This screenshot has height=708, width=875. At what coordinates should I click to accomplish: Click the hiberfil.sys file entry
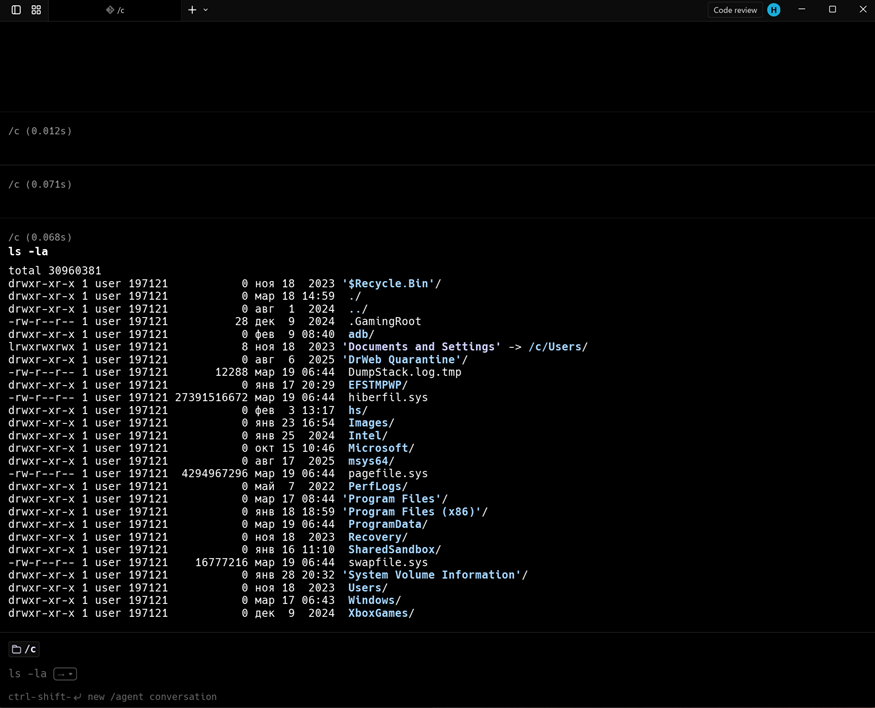(x=388, y=398)
